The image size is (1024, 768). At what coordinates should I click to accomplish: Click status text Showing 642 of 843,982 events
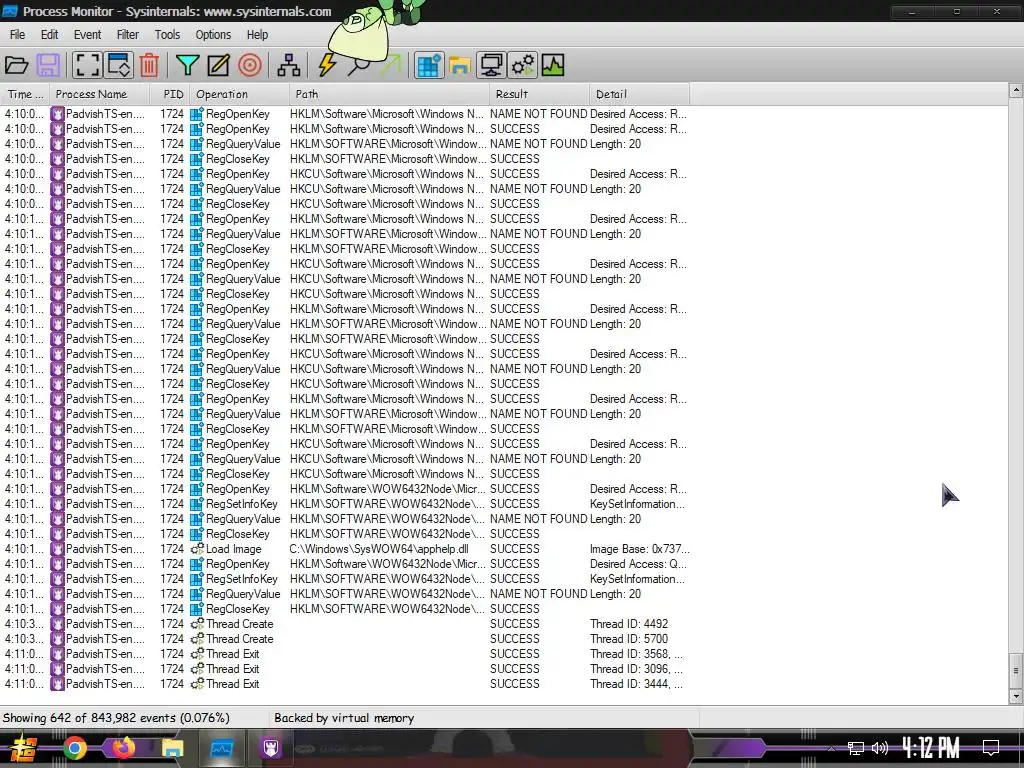point(116,718)
